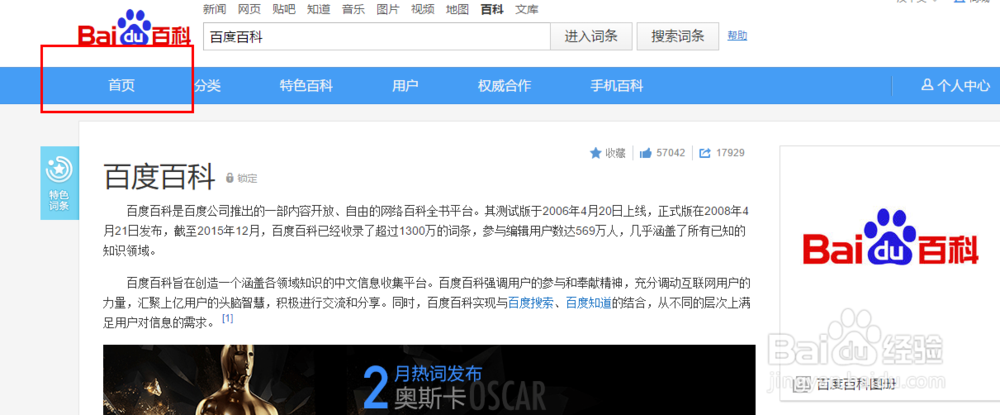
Task: Click the 搜索词条 button
Action: click(677, 36)
